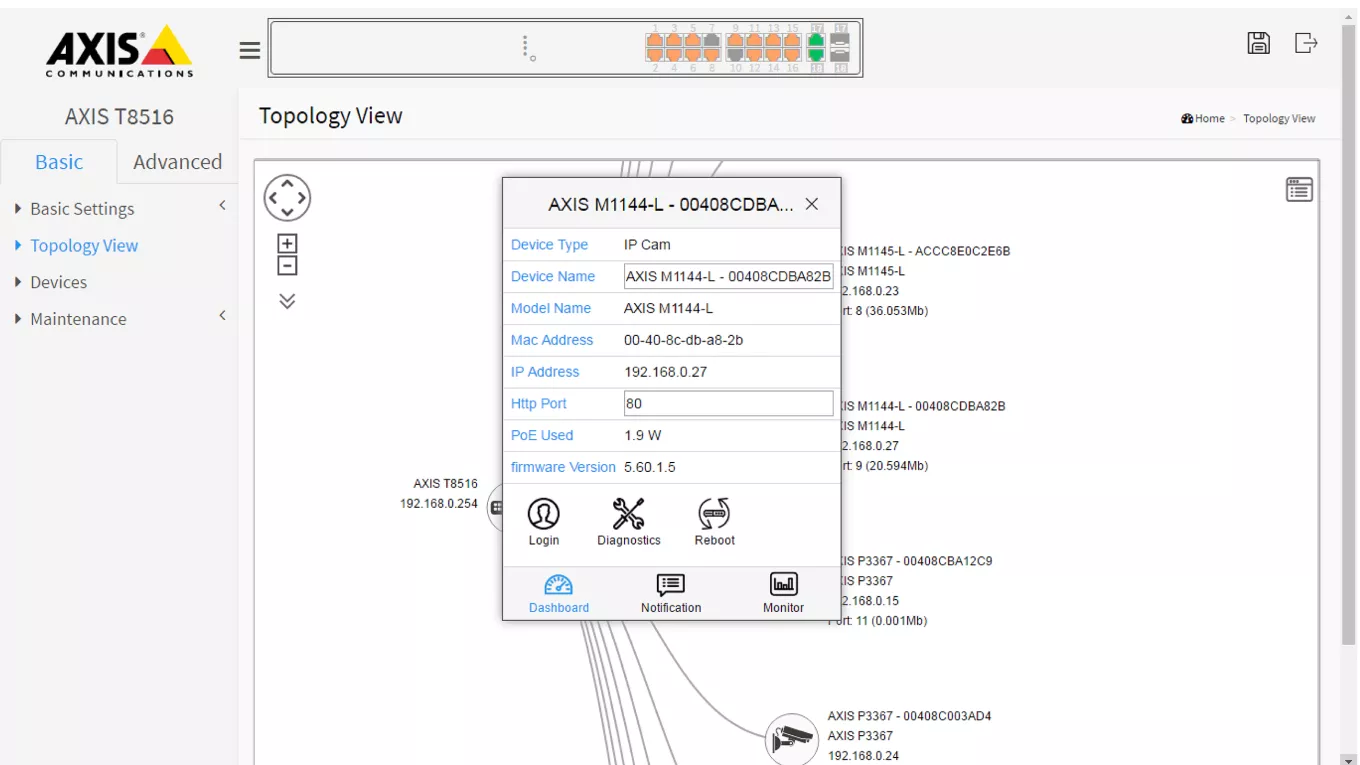
Task: Click the pan navigation control
Action: [x=287, y=198]
